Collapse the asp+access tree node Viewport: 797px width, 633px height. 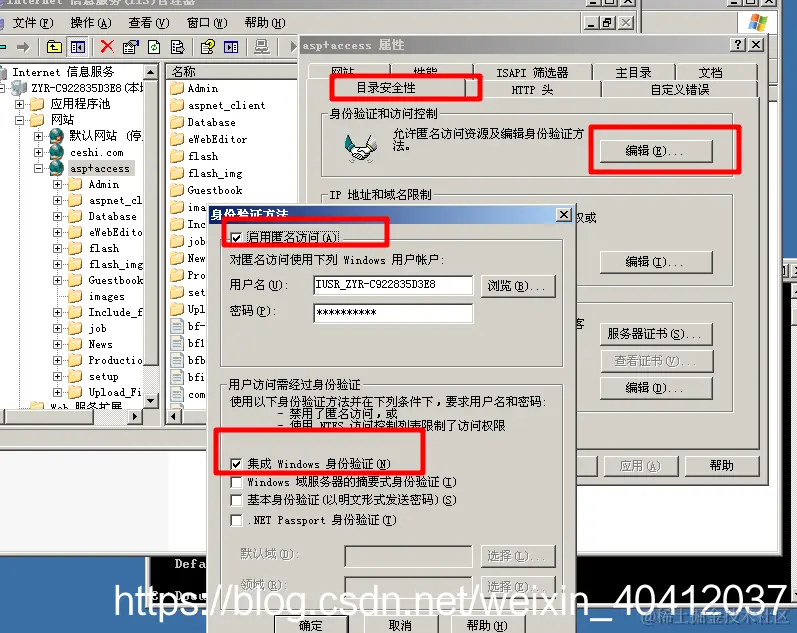click(x=39, y=168)
